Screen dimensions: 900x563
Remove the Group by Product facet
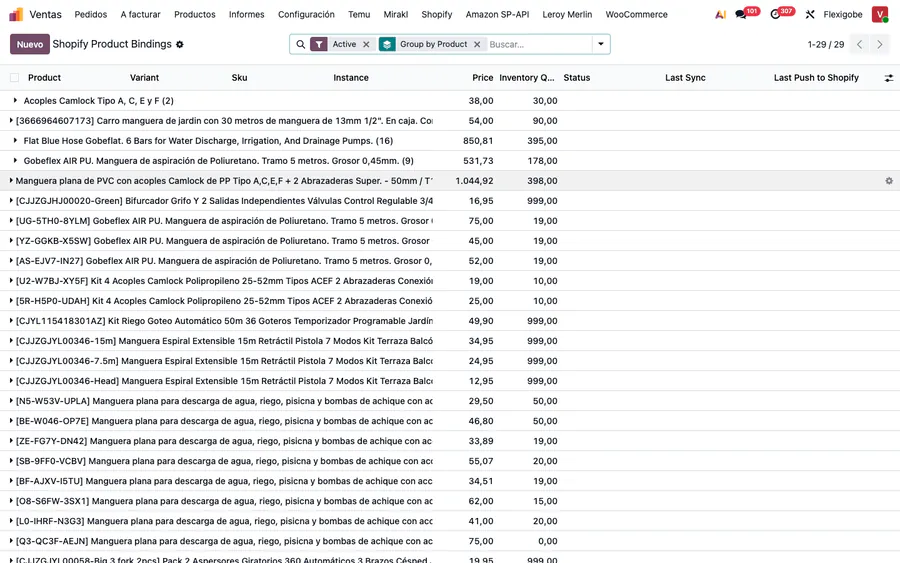click(477, 44)
